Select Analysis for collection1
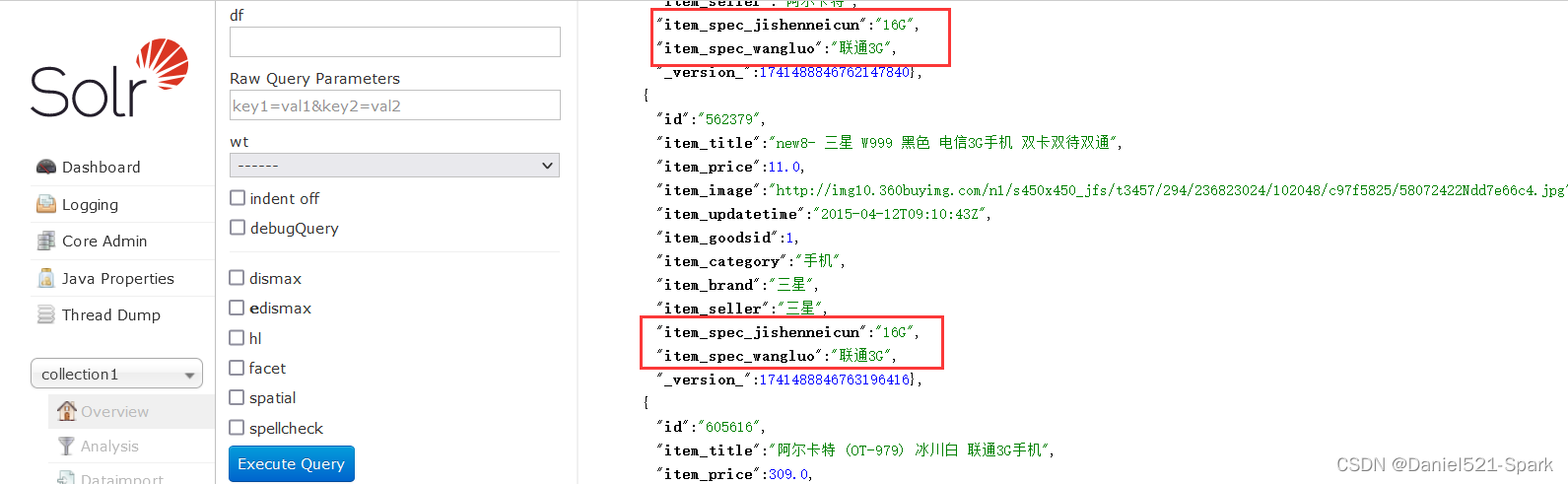The width and height of the screenshot is (1568, 484). 109,446
